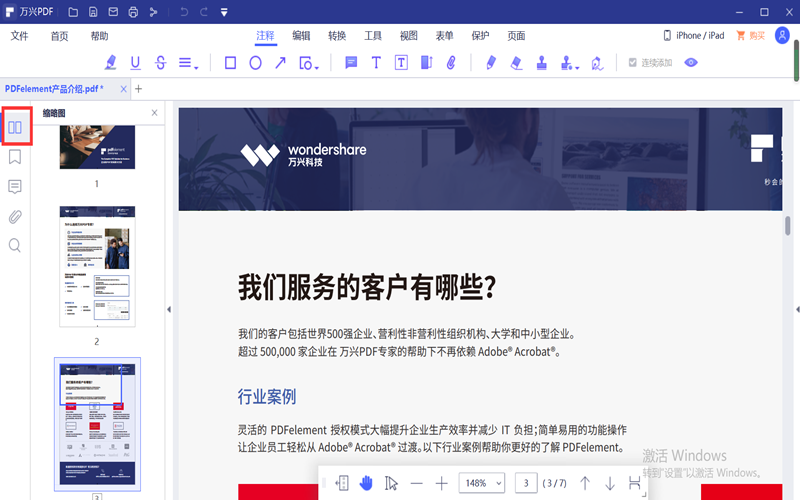Viewport: 800px width, 500px height.
Task: Activate the eraser tool
Action: click(516, 63)
